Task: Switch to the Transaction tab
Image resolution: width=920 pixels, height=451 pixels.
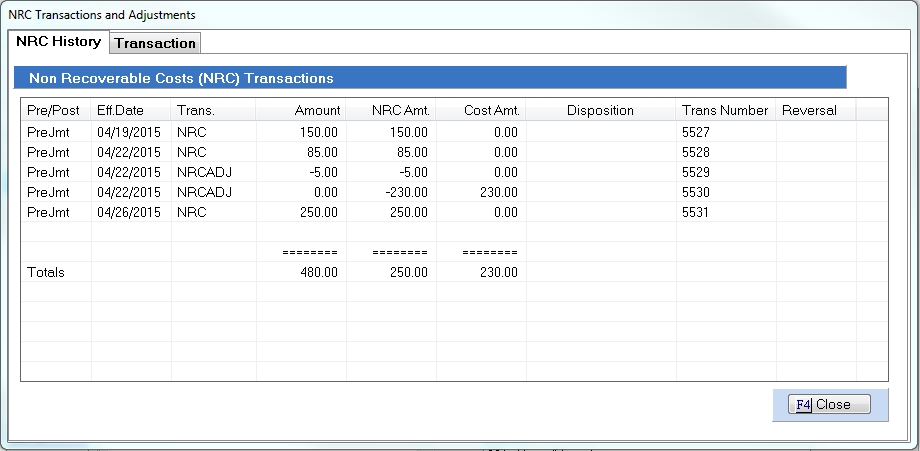Action: [x=154, y=43]
